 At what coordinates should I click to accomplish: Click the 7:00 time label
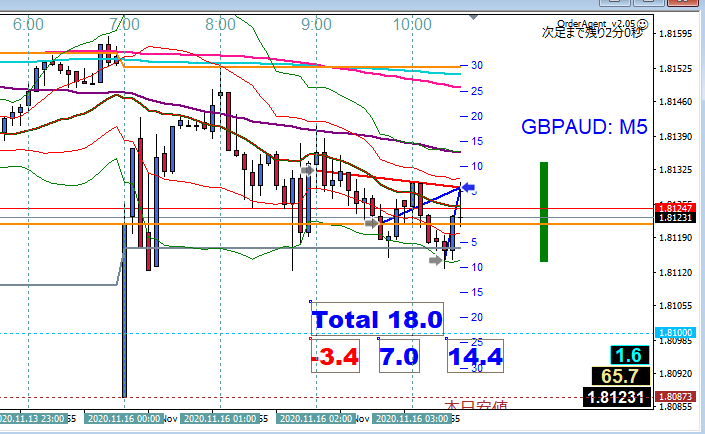125,24
